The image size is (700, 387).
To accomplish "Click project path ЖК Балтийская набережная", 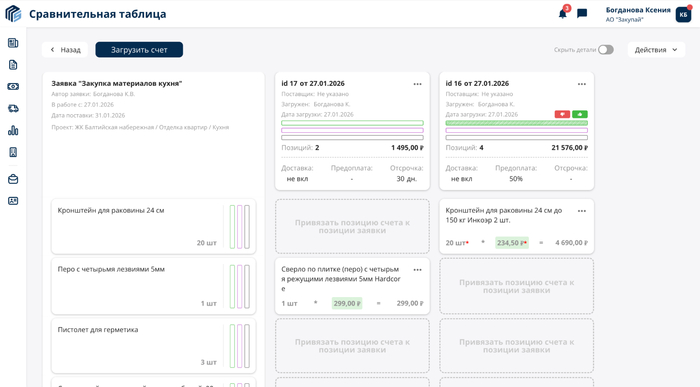I will click(x=140, y=127).
